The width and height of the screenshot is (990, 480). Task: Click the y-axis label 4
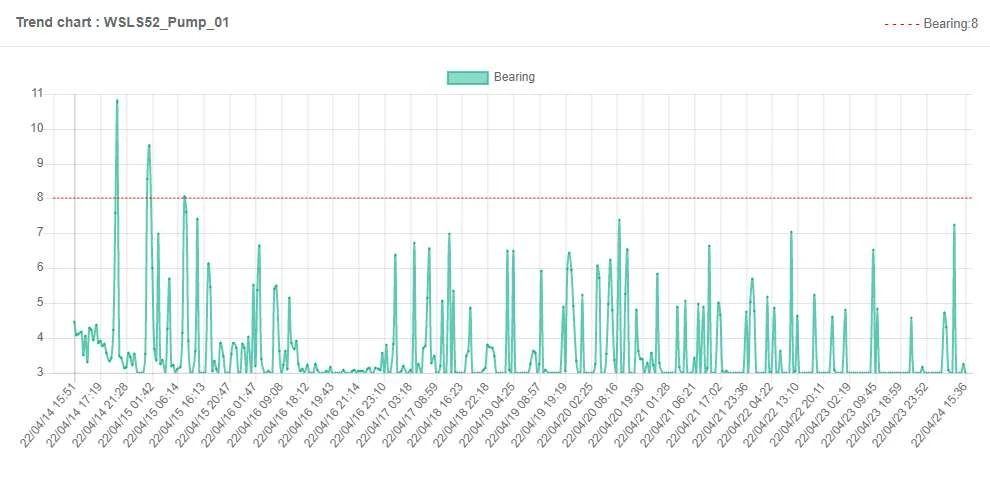[40, 337]
